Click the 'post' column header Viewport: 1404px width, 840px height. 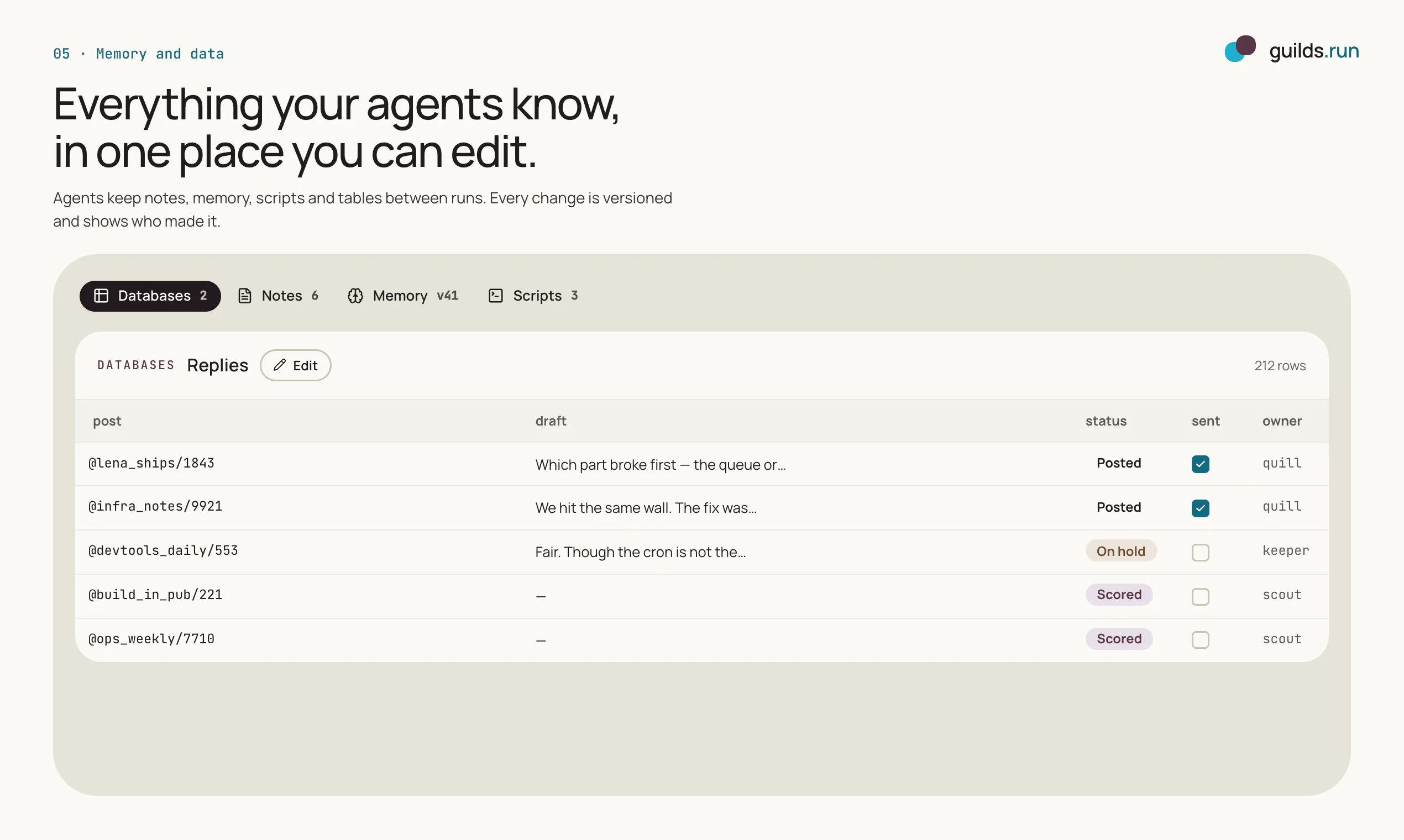coord(107,421)
